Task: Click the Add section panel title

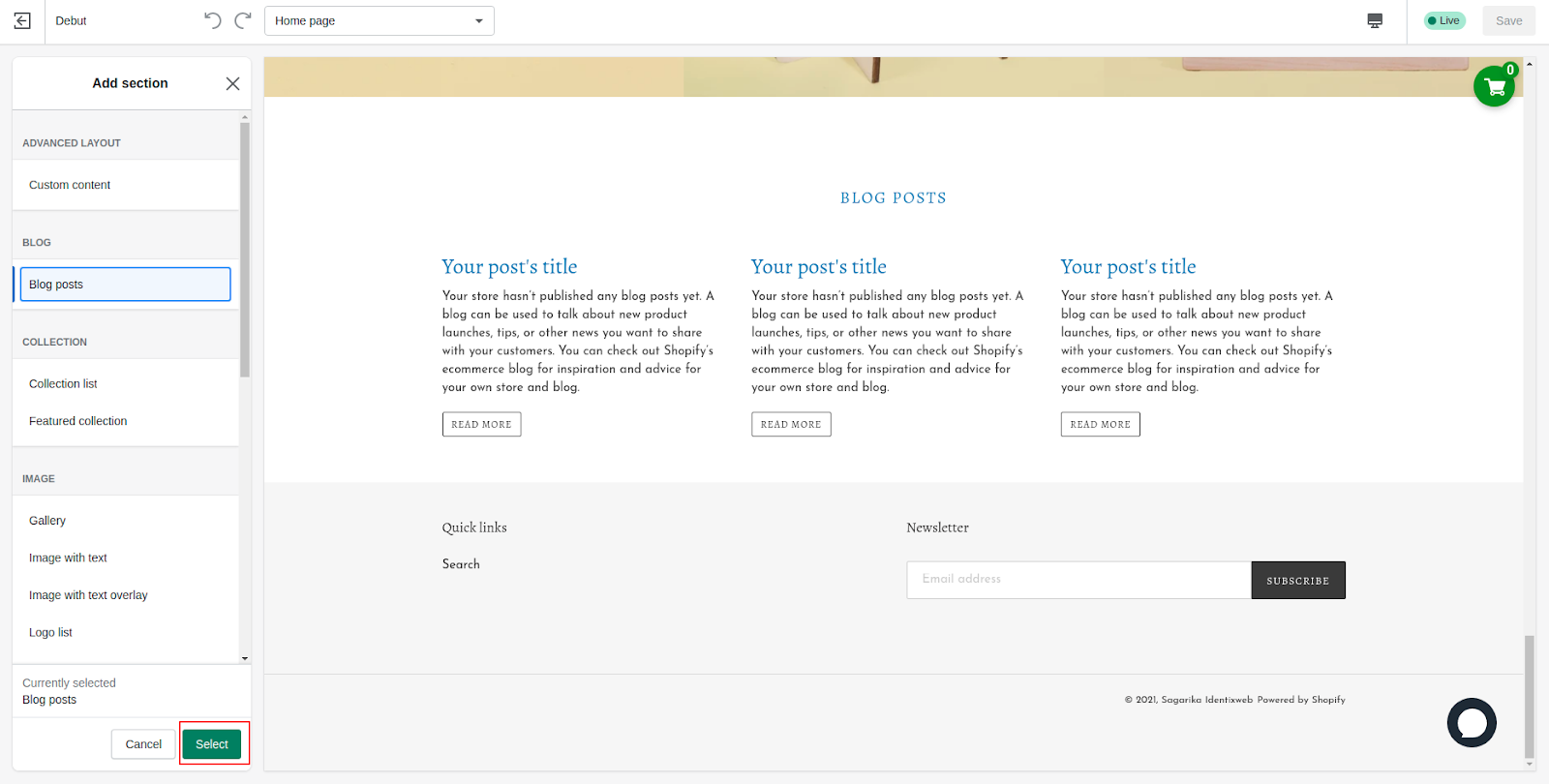Action: (x=130, y=83)
